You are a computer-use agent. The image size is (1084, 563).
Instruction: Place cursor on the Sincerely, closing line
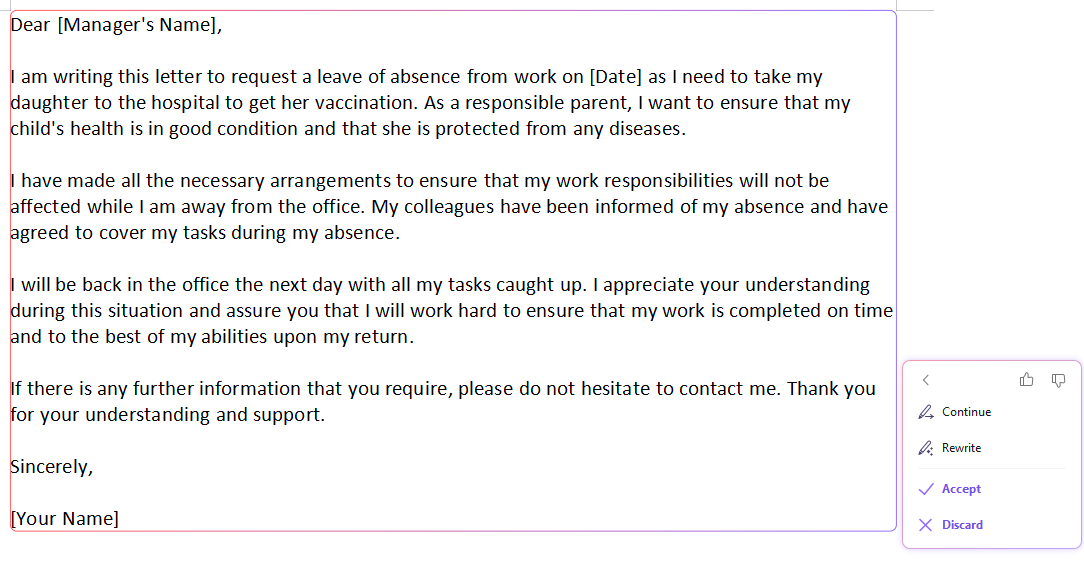(52, 467)
